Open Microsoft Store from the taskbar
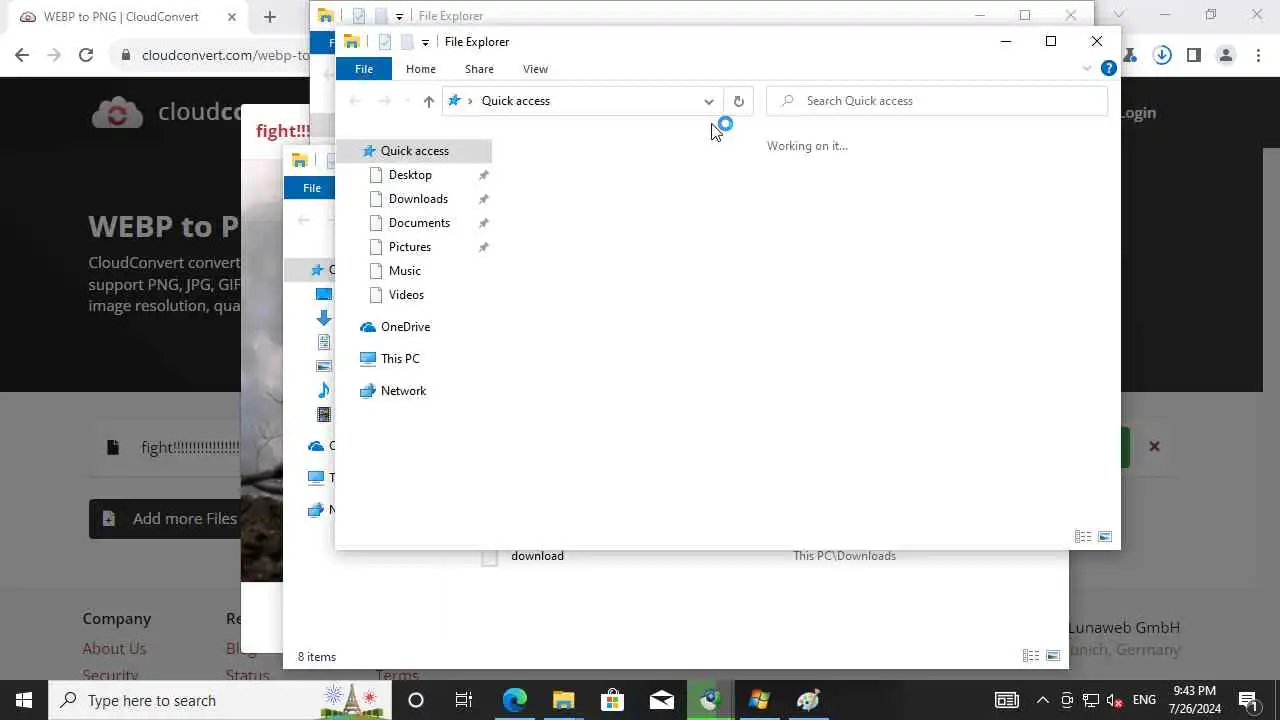Viewport: 1280px width, 720px height. (x=612, y=700)
